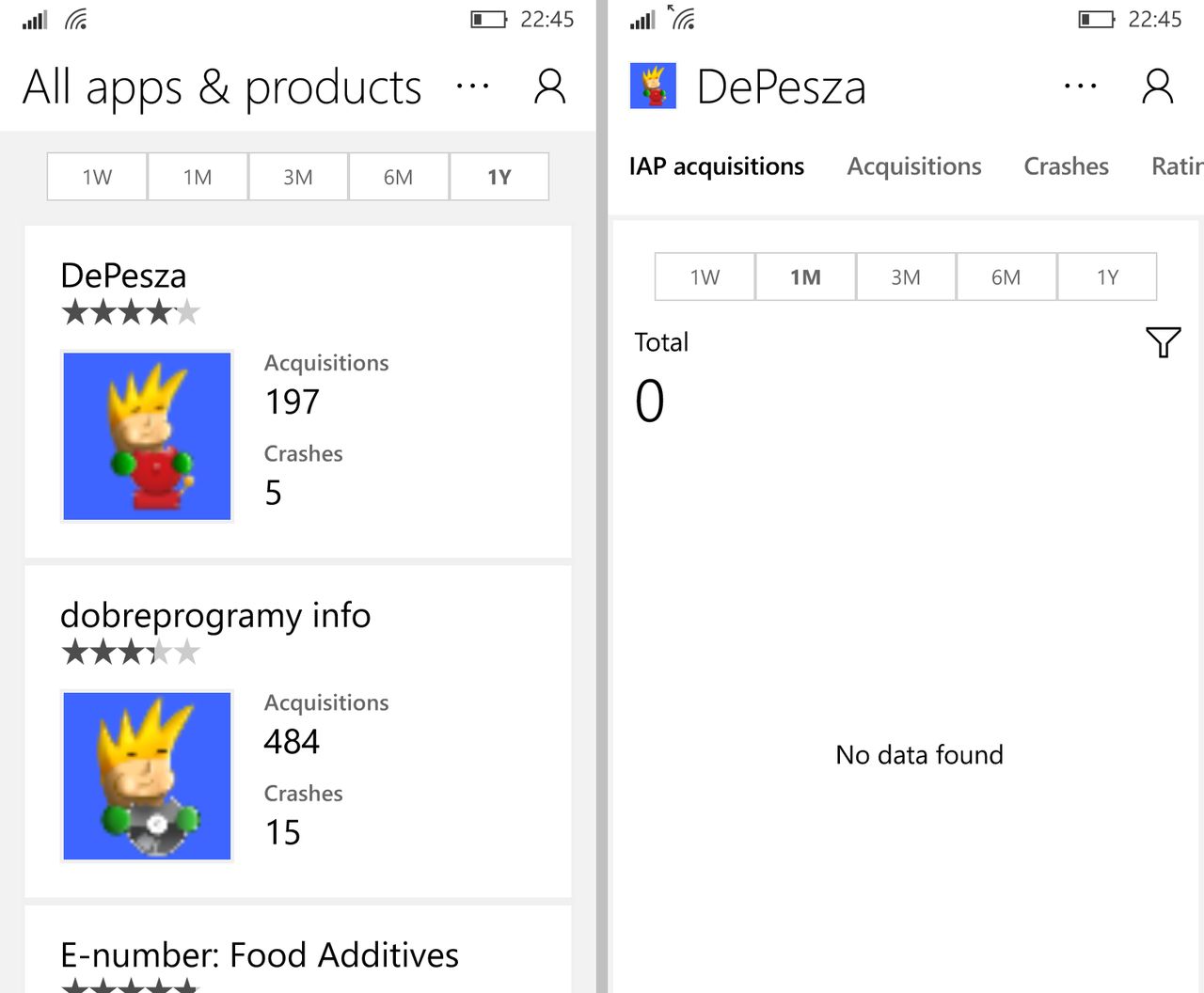
Task: Open the filter funnel icon beside Total
Action: click(x=1164, y=342)
